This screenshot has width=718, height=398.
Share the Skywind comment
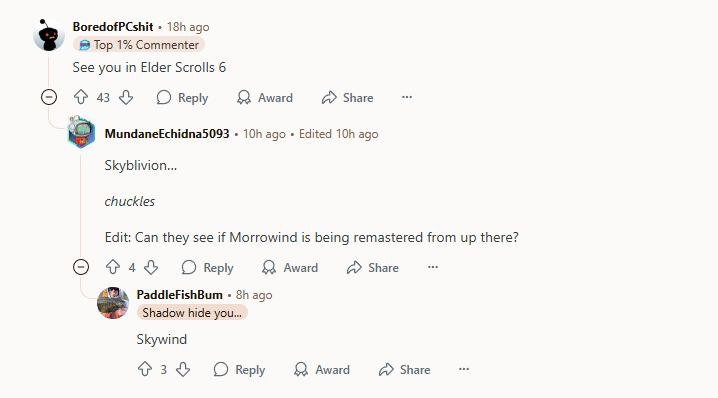[404, 370]
